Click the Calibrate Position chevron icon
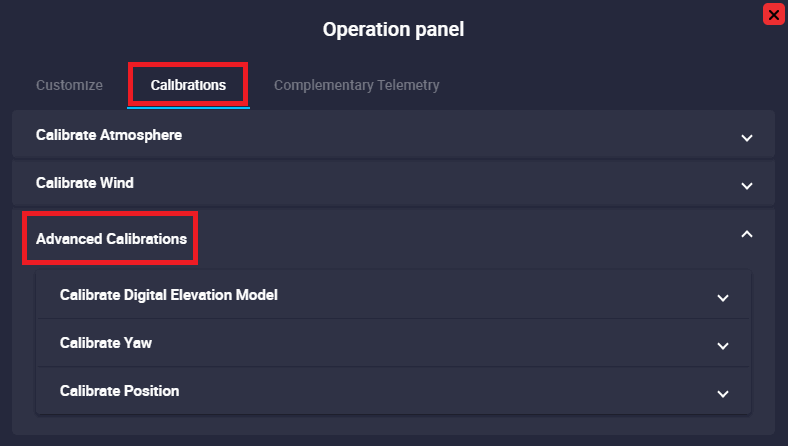This screenshot has height=446, width=788. click(723, 393)
